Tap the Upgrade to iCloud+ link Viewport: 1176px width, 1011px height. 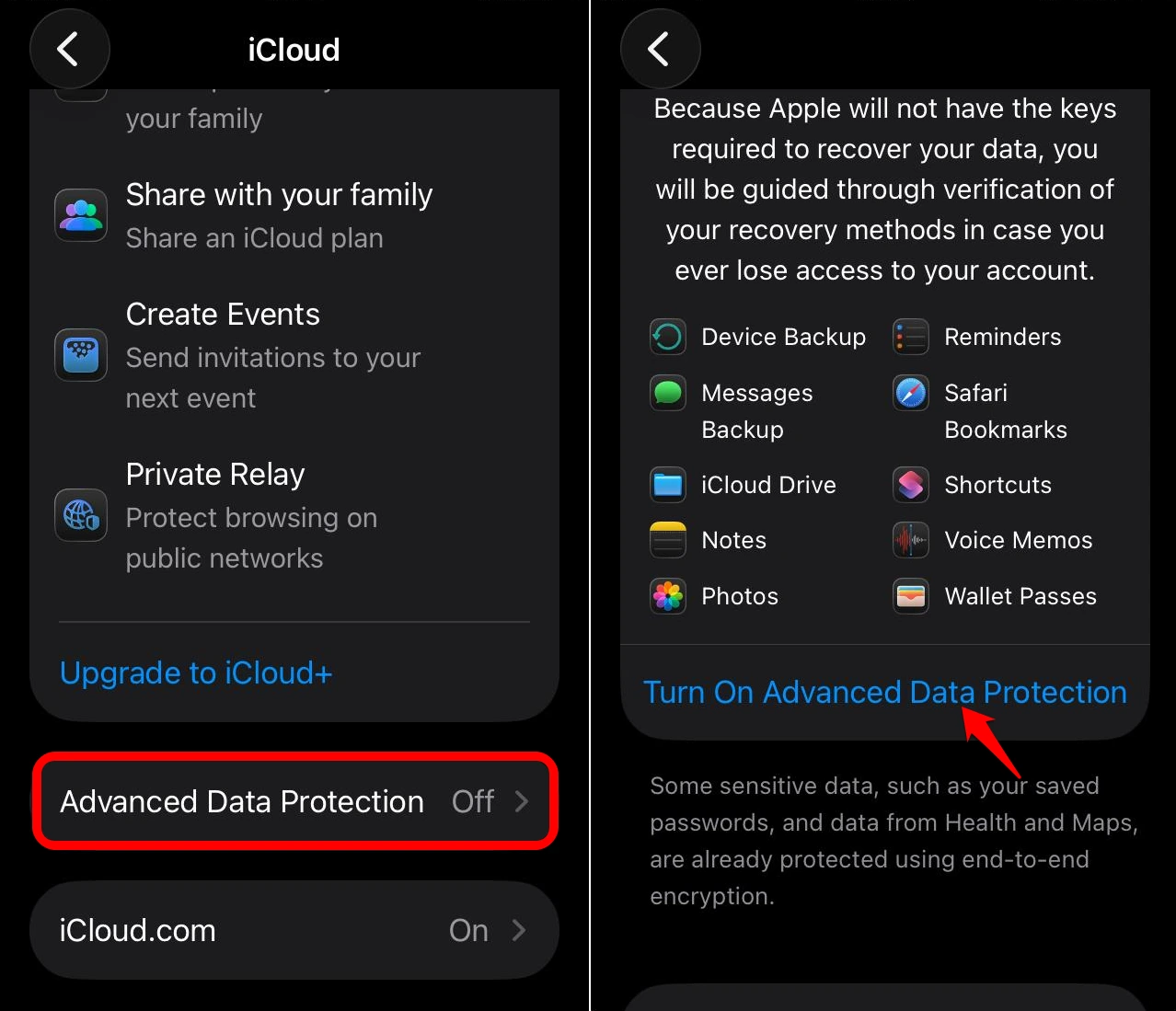195,672
